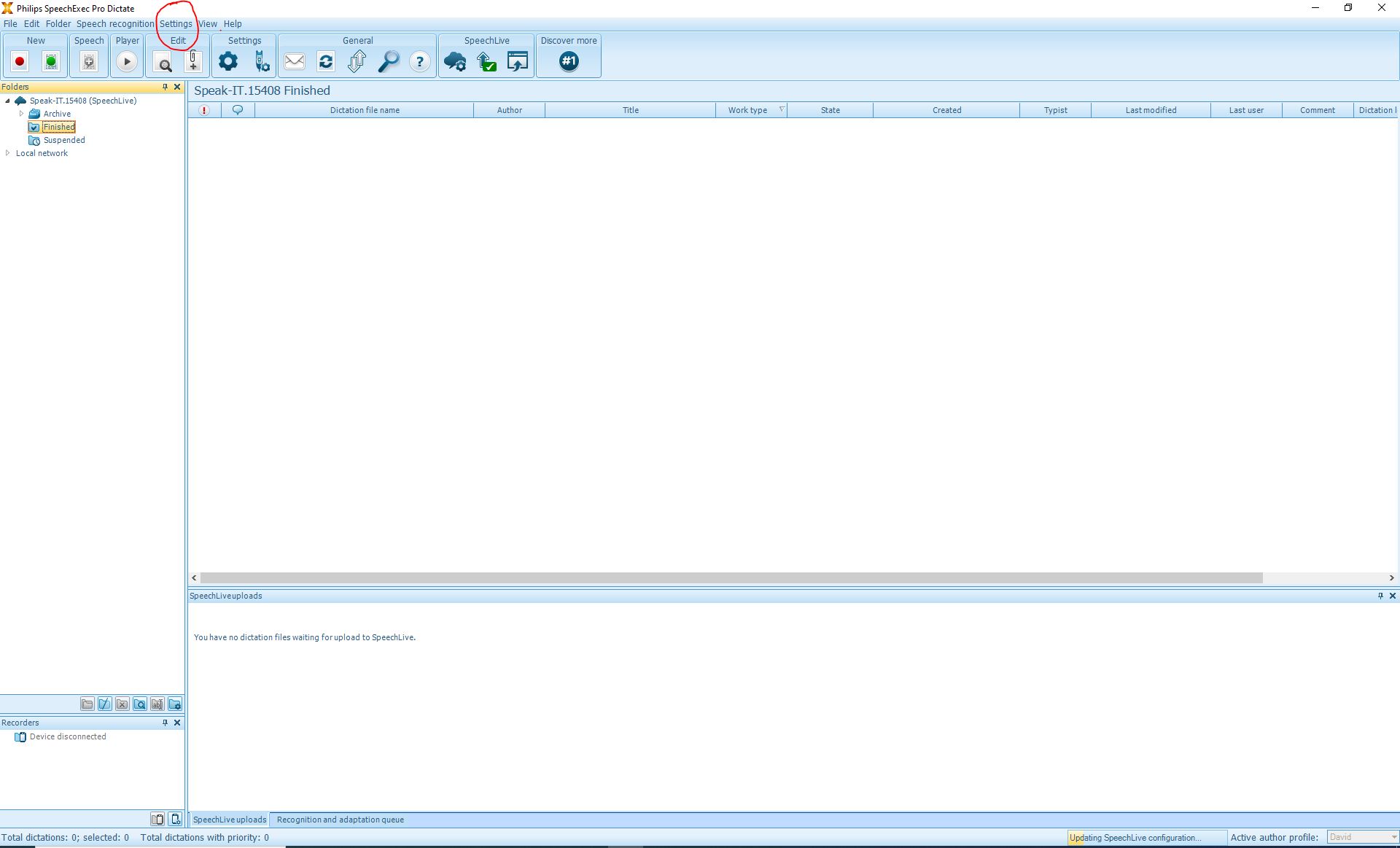Click the green record-with-template toolbar icon
The height and width of the screenshot is (848, 1400).
pyautogui.click(x=51, y=62)
